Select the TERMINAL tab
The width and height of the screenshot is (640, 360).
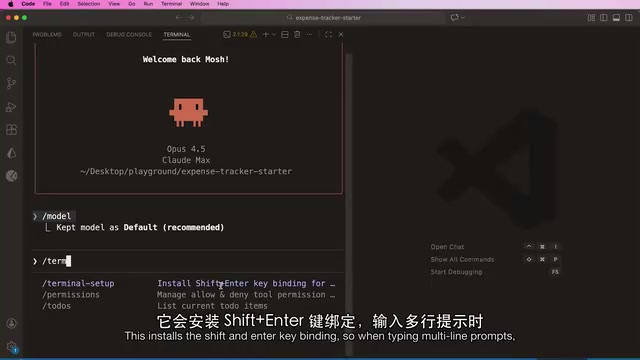click(177, 35)
